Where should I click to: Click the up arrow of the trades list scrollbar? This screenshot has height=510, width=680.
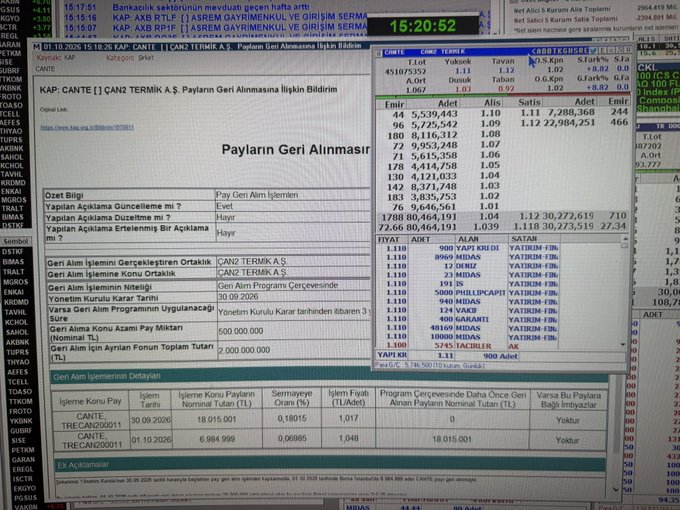(624, 239)
